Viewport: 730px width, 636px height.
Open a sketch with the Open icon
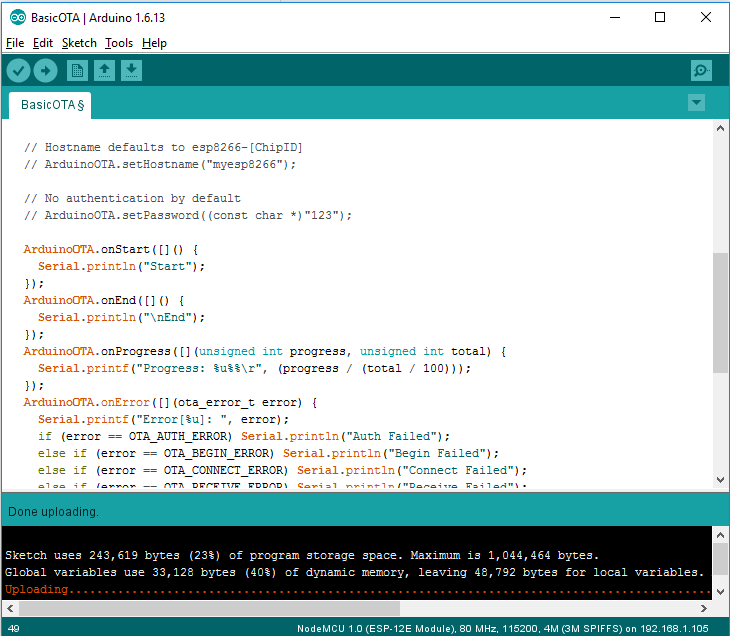[104, 70]
